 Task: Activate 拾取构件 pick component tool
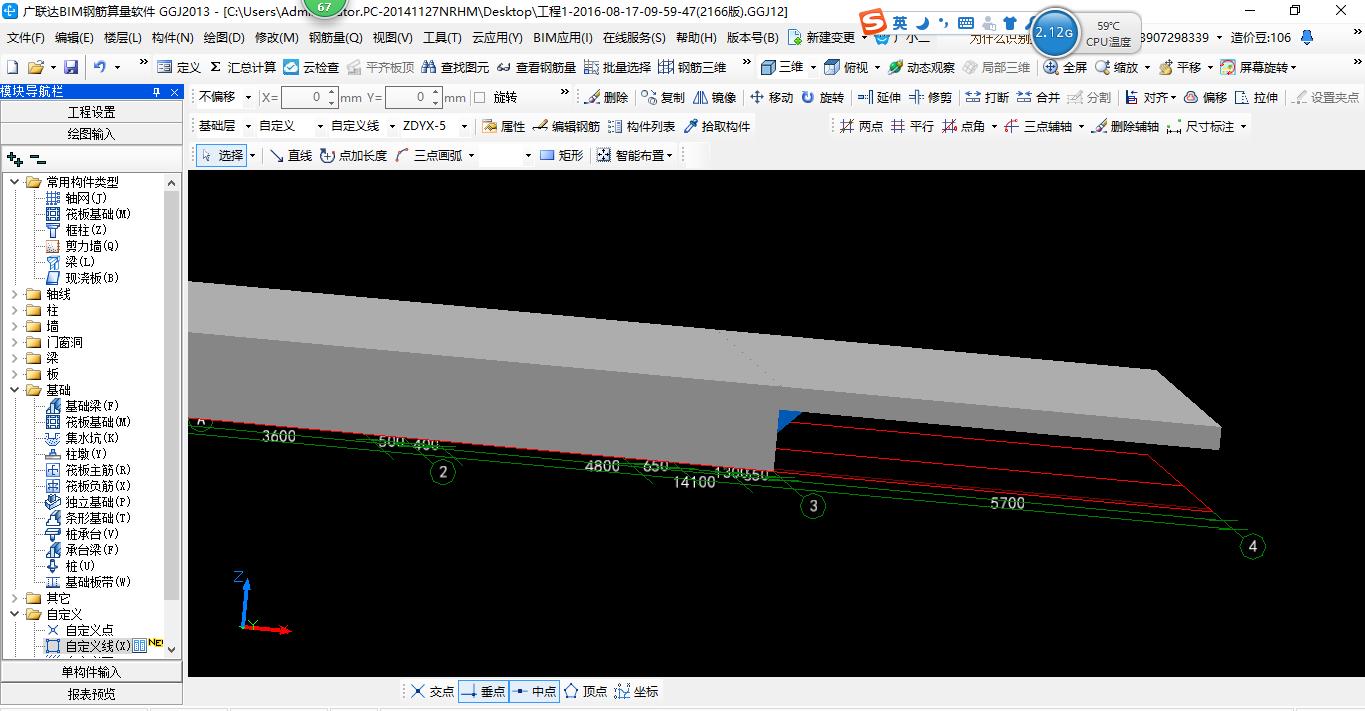point(716,126)
